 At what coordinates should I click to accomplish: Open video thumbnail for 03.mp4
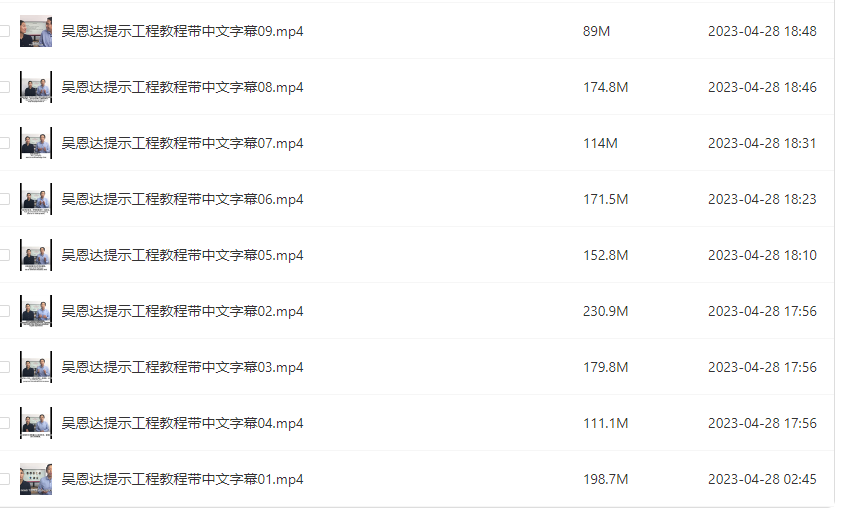(x=35, y=367)
